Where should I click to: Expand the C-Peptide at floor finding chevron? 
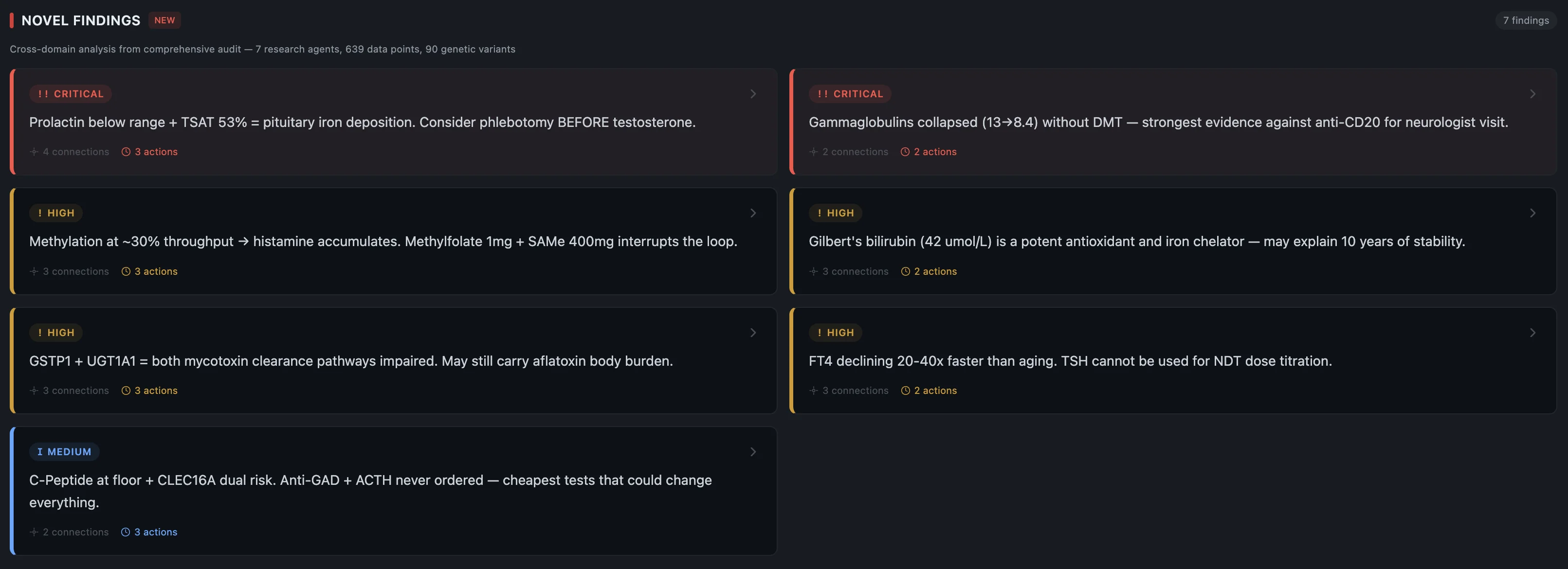tap(753, 451)
